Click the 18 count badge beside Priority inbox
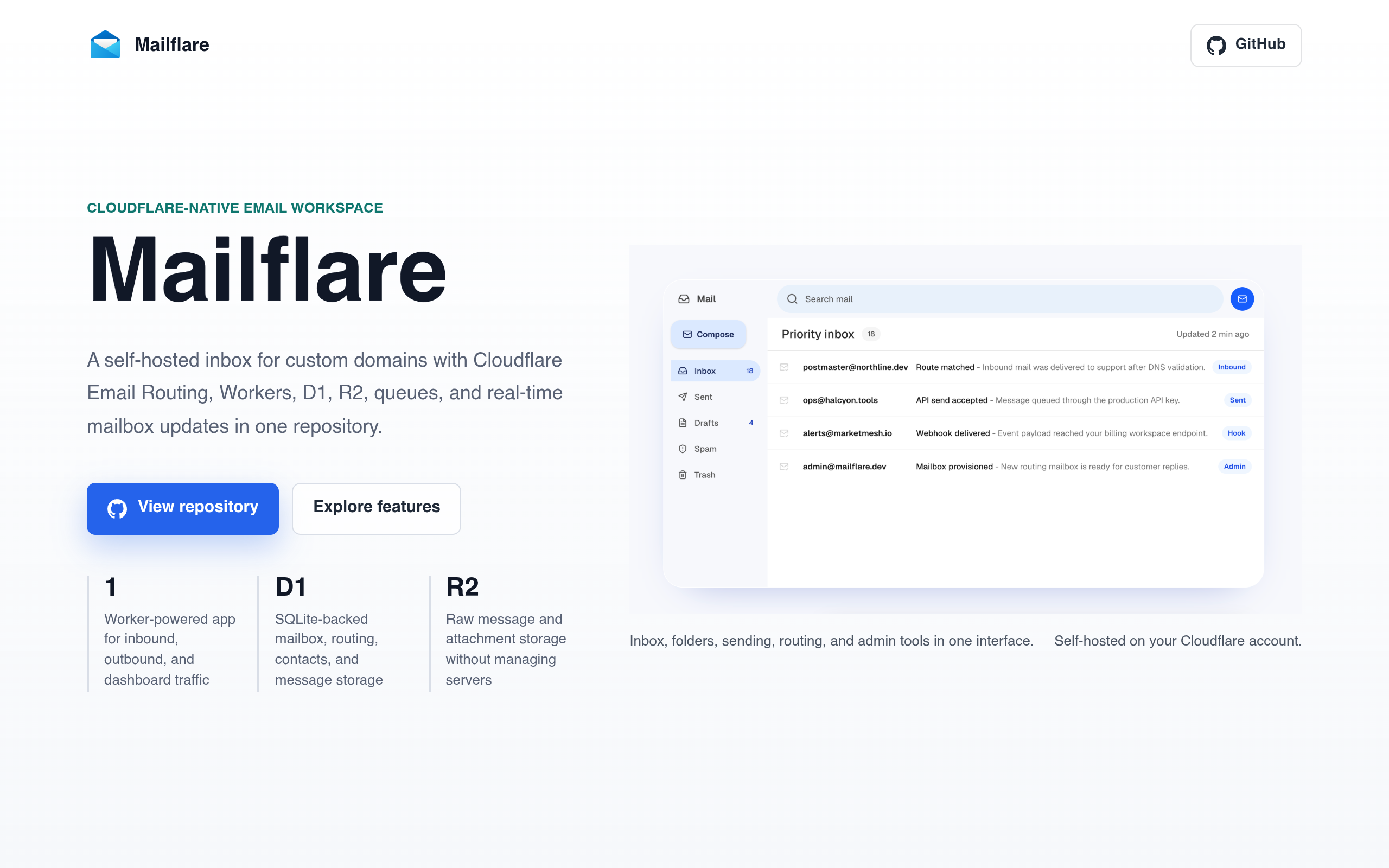 [871, 334]
